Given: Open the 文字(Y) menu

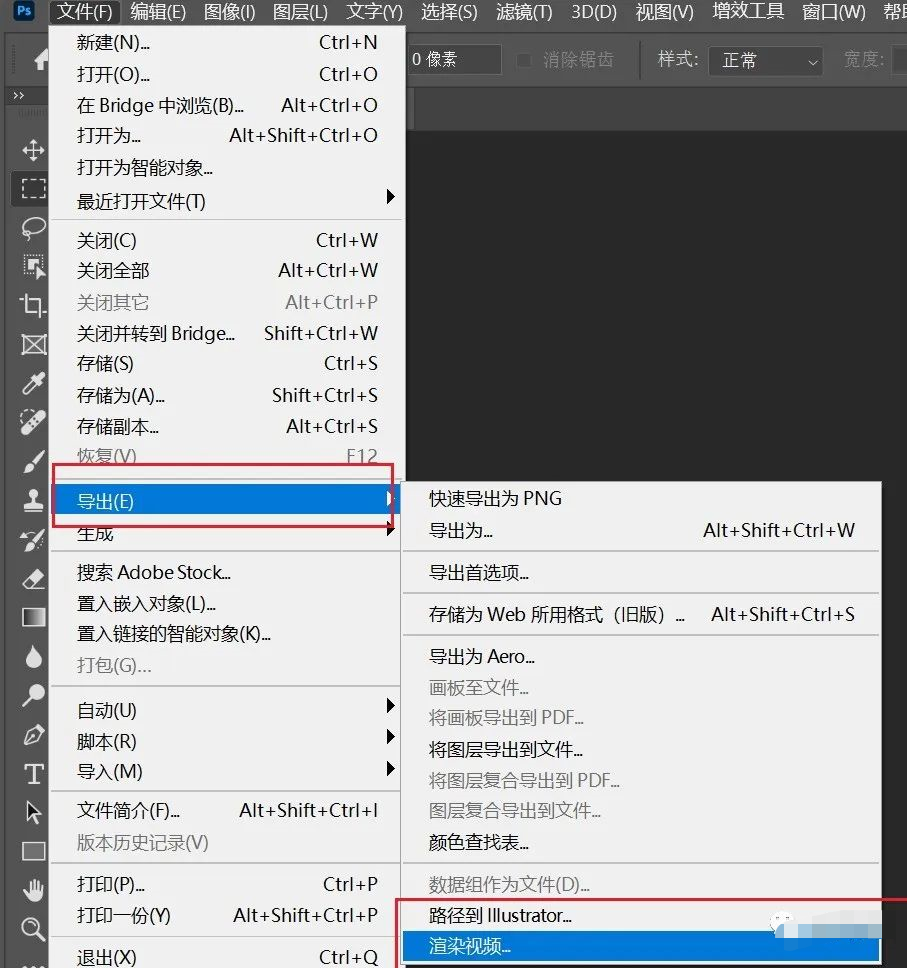Looking at the screenshot, I should [374, 11].
